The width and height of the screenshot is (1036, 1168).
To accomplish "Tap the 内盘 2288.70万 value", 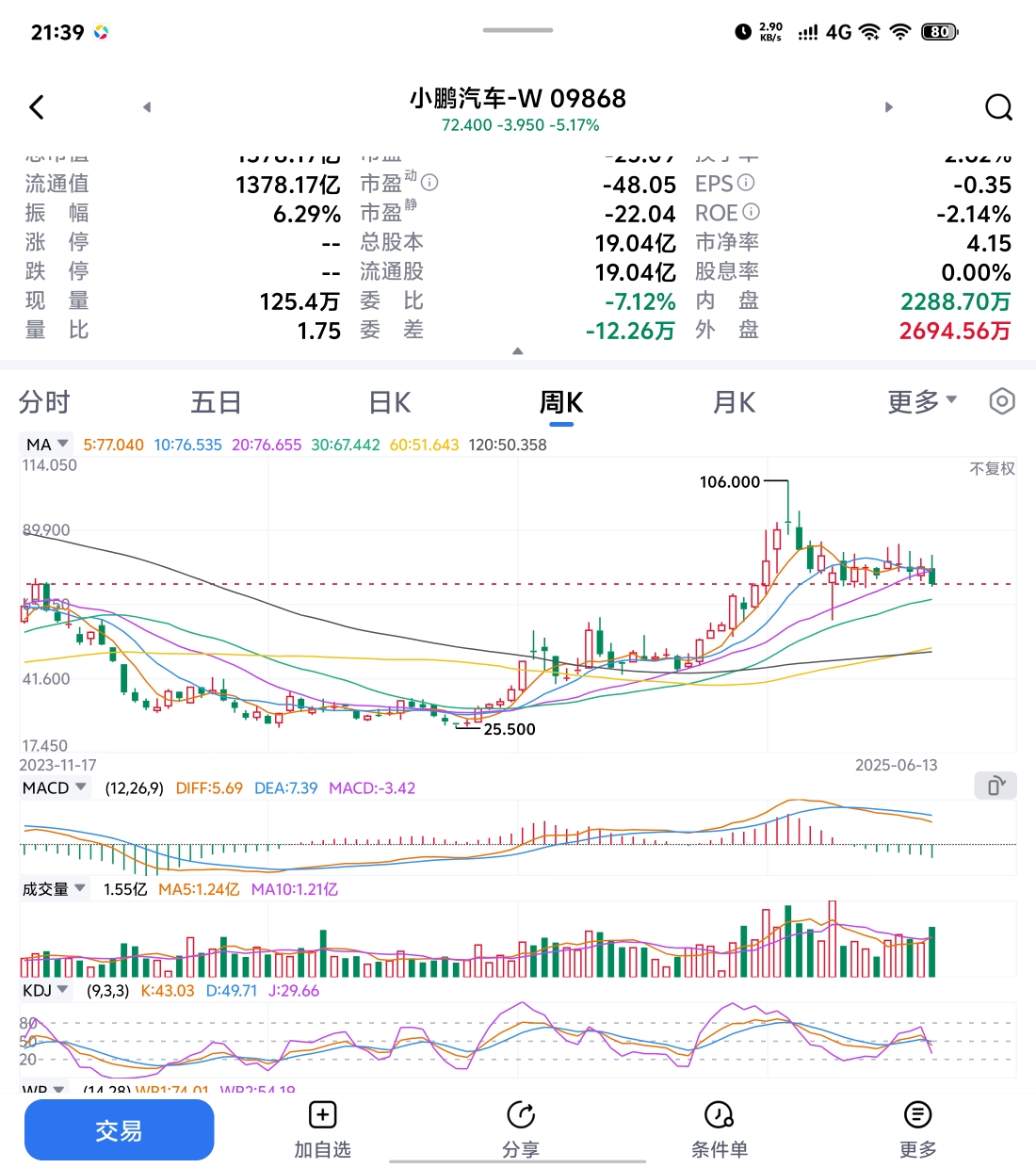I will (x=955, y=301).
